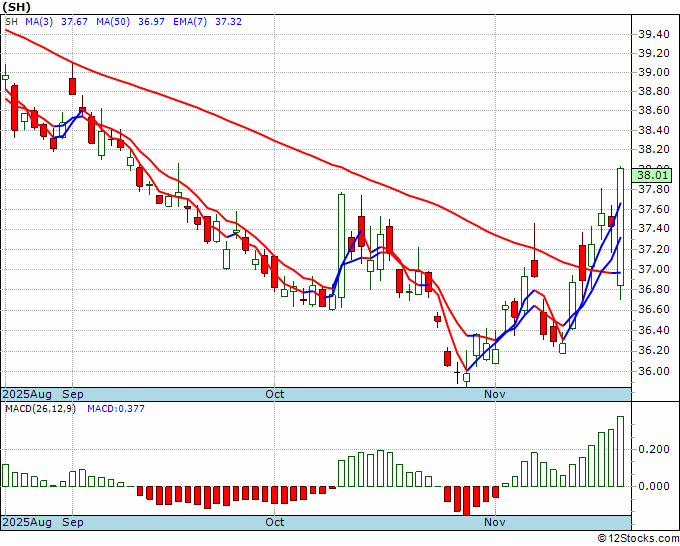Click the 37.40 price axis label
Image resolution: width=680 pixels, height=546 pixels.
(654, 229)
